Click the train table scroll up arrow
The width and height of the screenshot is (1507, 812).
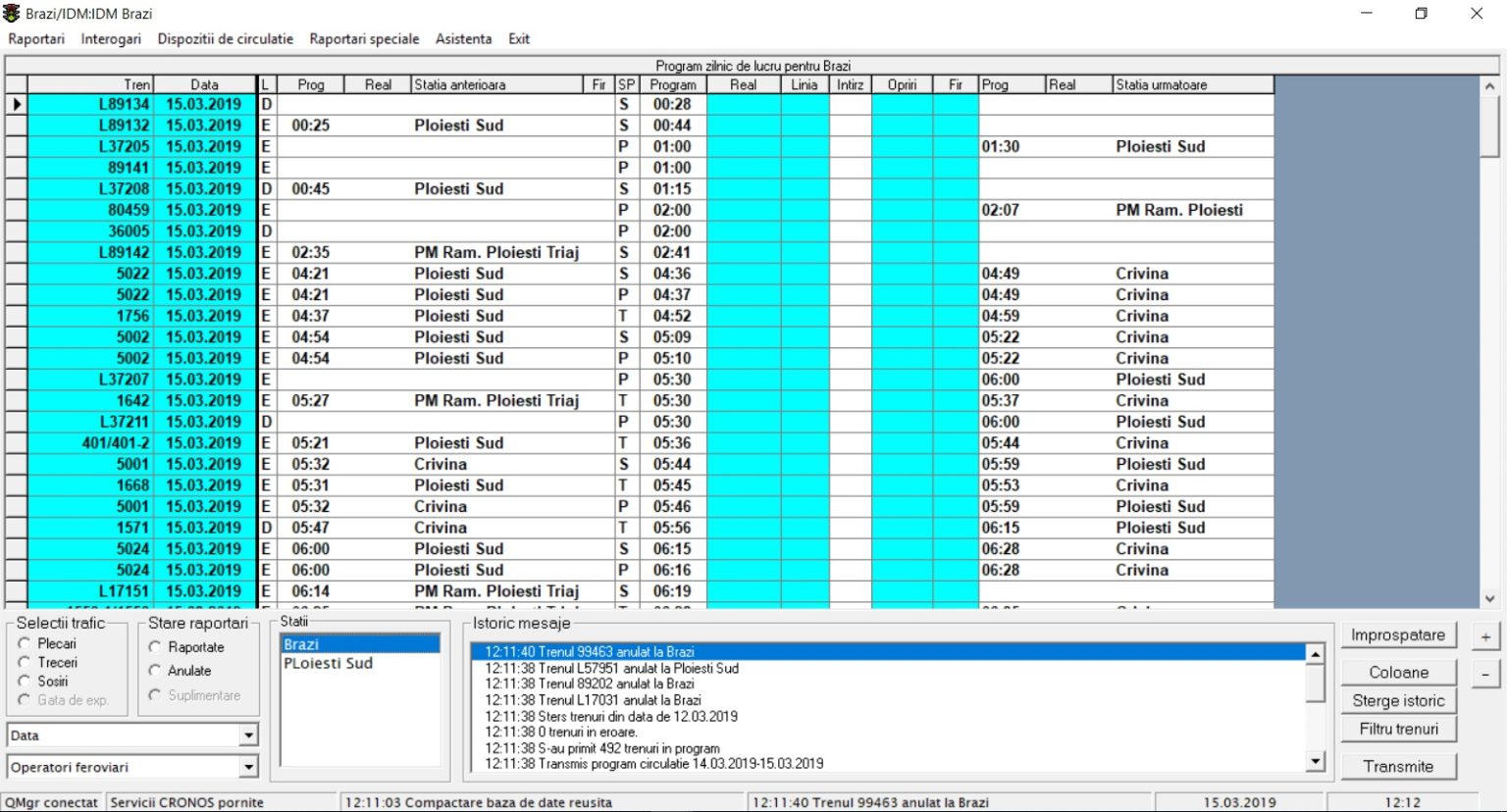point(1489,86)
